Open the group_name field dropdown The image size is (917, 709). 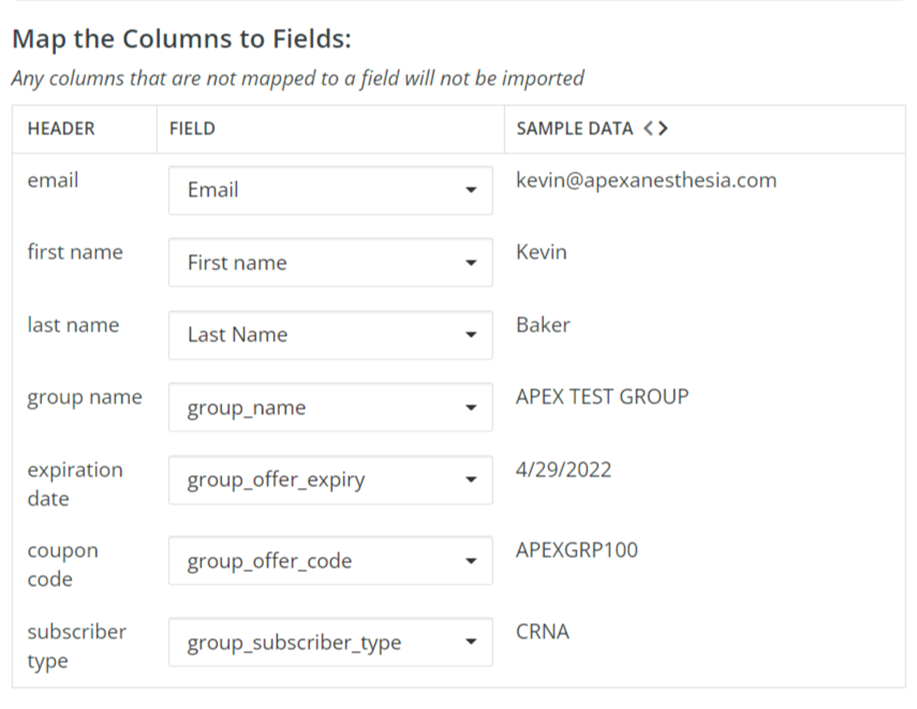(330, 408)
